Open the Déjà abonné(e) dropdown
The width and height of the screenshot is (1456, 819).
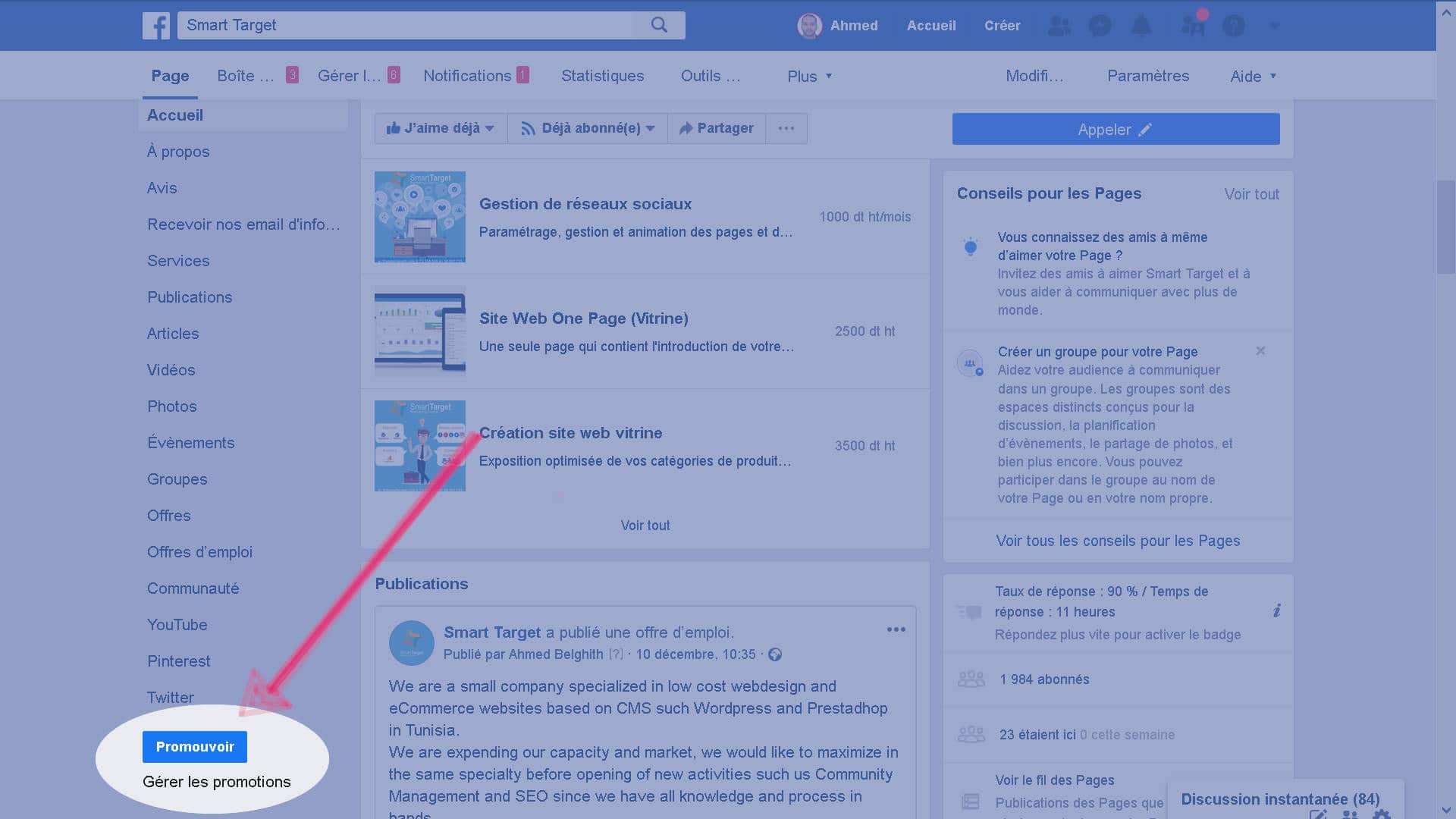point(587,128)
